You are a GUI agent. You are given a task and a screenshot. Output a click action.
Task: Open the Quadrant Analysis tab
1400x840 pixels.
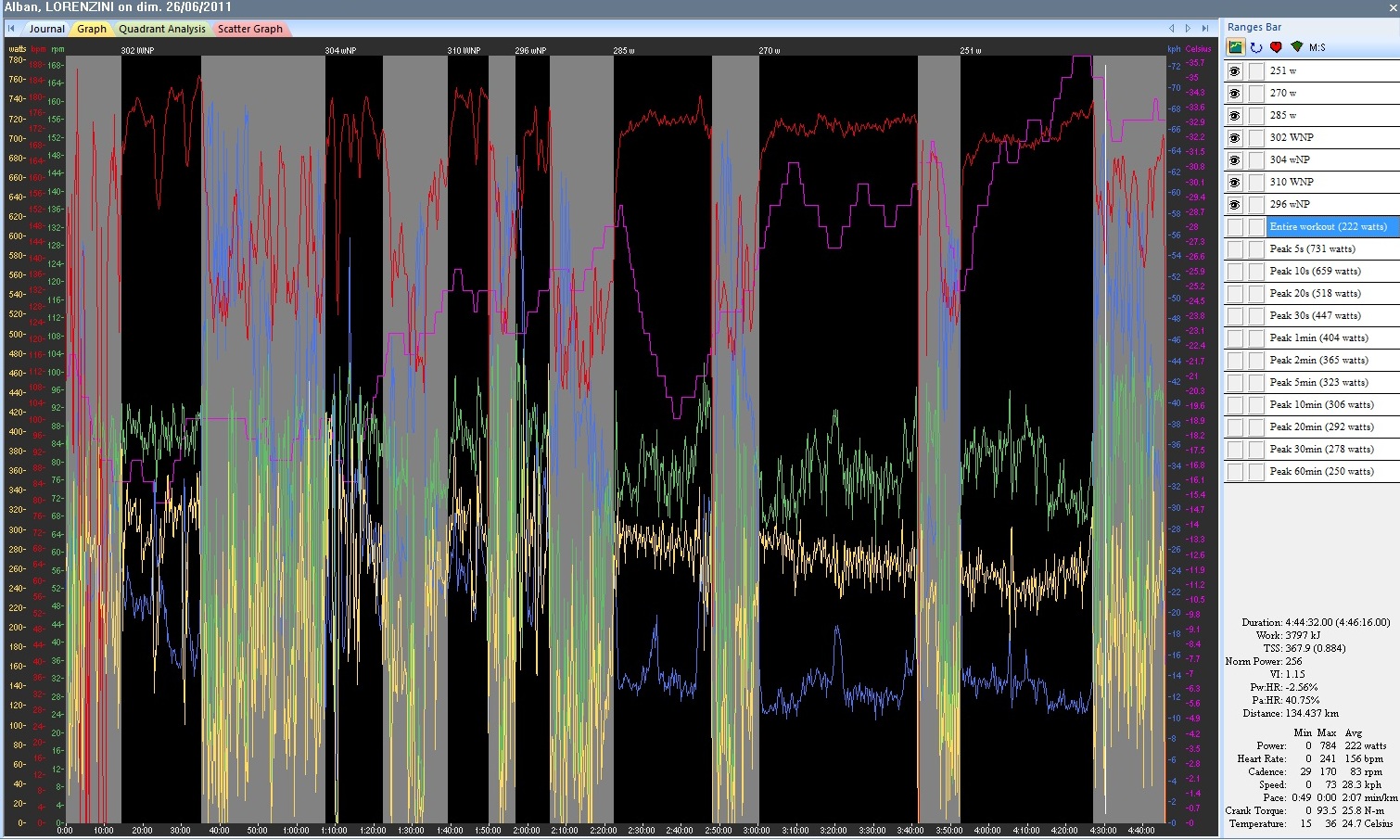point(162,29)
